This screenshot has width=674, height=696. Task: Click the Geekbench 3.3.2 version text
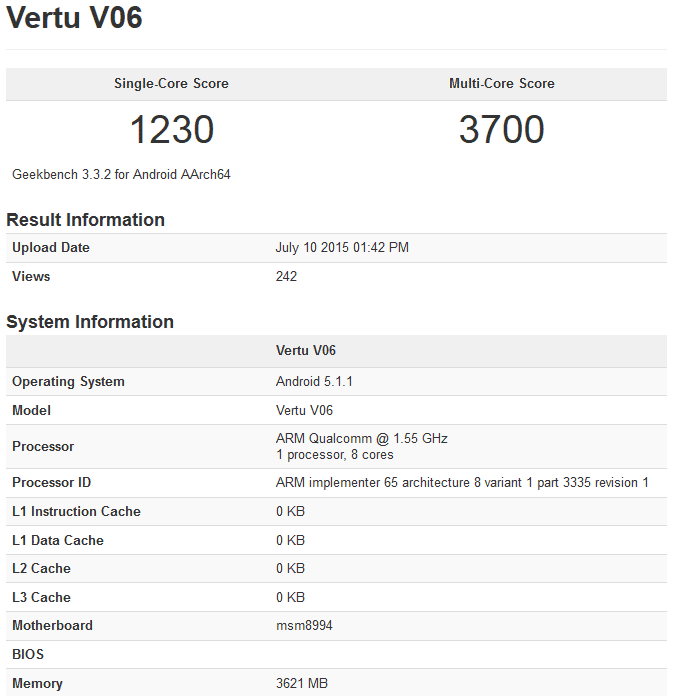click(x=121, y=174)
